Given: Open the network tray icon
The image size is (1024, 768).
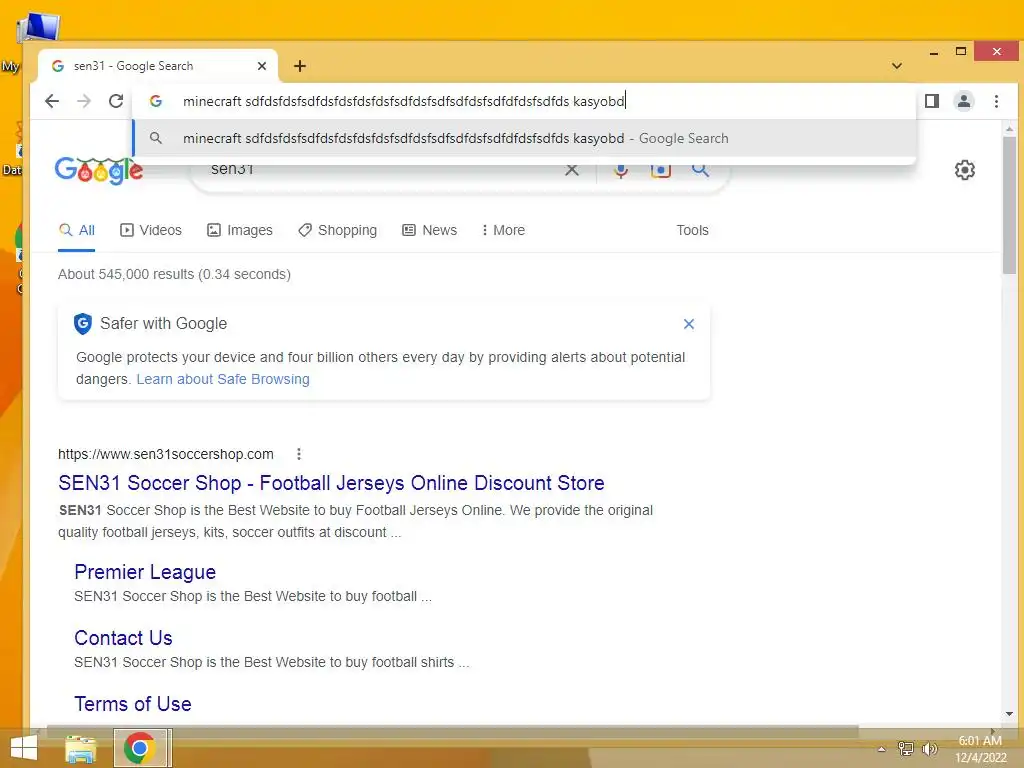Looking at the screenshot, I should pyautogui.click(x=906, y=749).
